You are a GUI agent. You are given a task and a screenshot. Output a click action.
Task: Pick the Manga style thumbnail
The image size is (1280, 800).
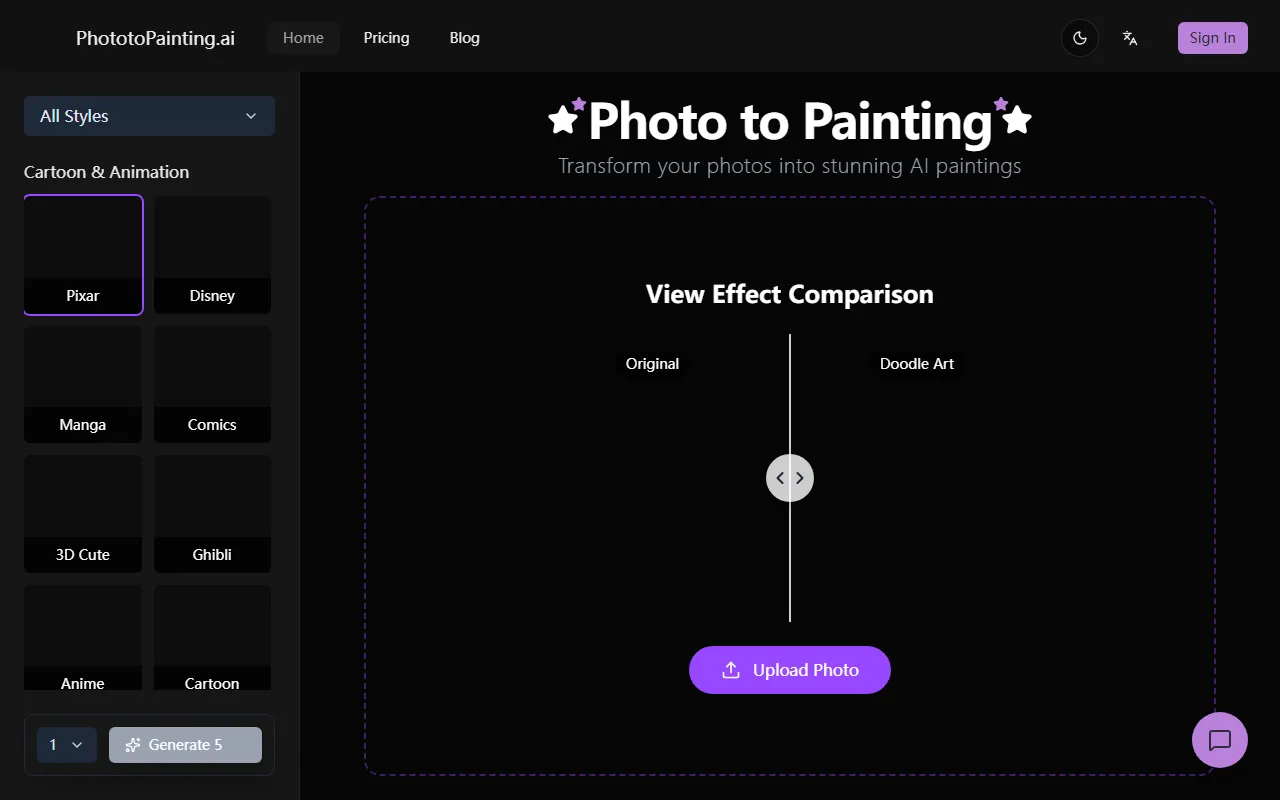(x=83, y=384)
